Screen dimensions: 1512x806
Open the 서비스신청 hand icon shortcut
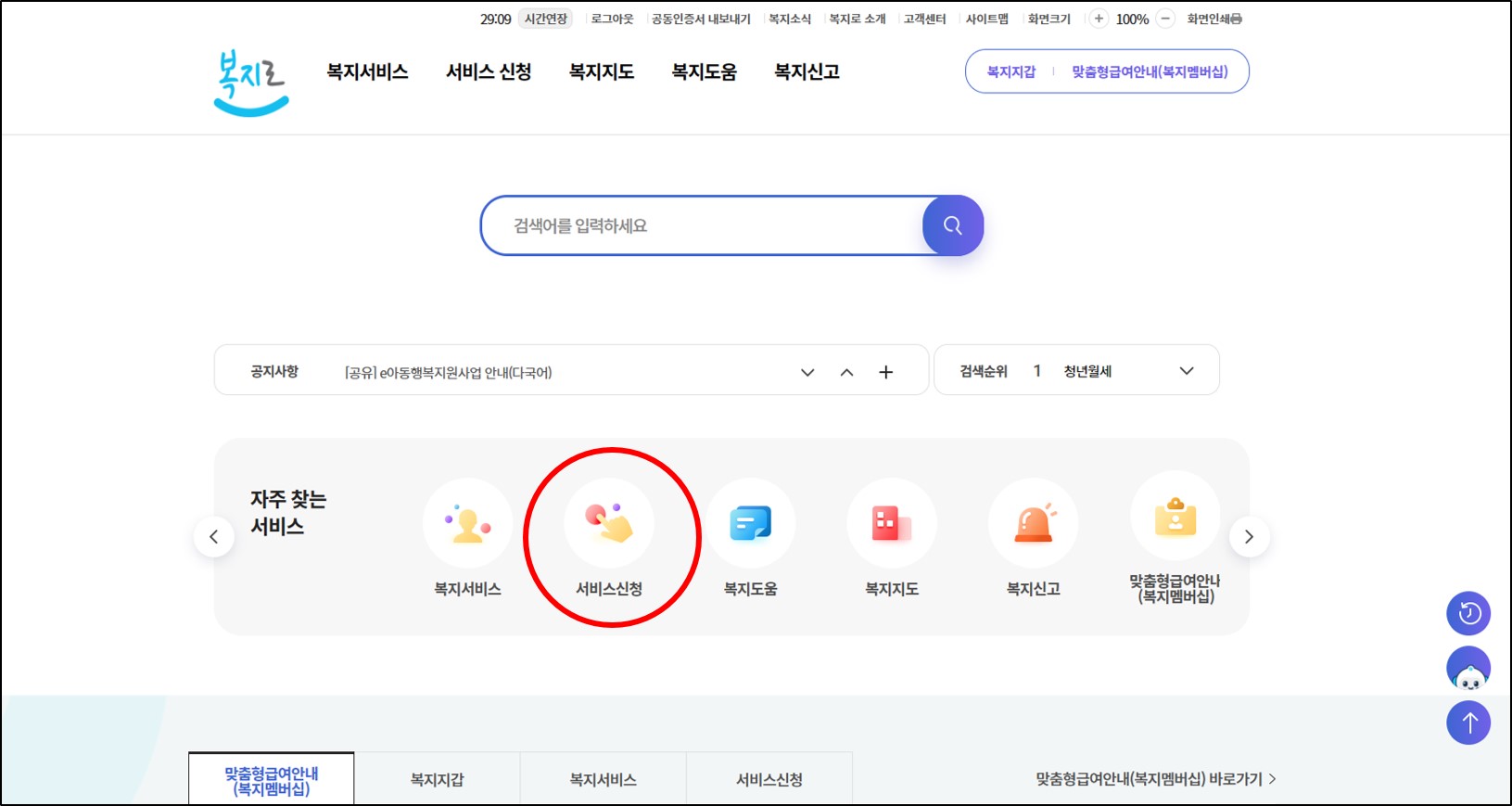pyautogui.click(x=609, y=523)
